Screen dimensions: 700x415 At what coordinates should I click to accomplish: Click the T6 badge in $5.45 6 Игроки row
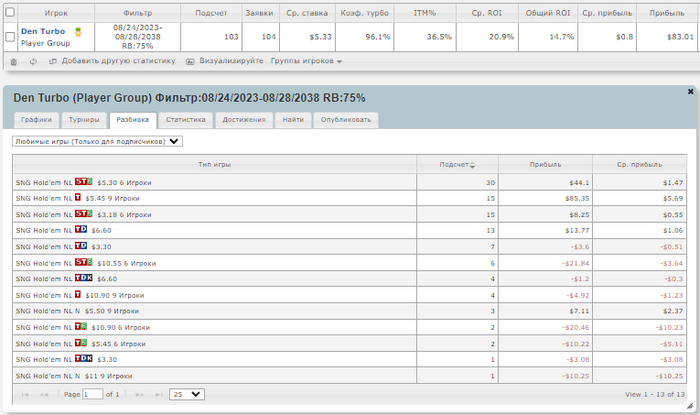81,343
